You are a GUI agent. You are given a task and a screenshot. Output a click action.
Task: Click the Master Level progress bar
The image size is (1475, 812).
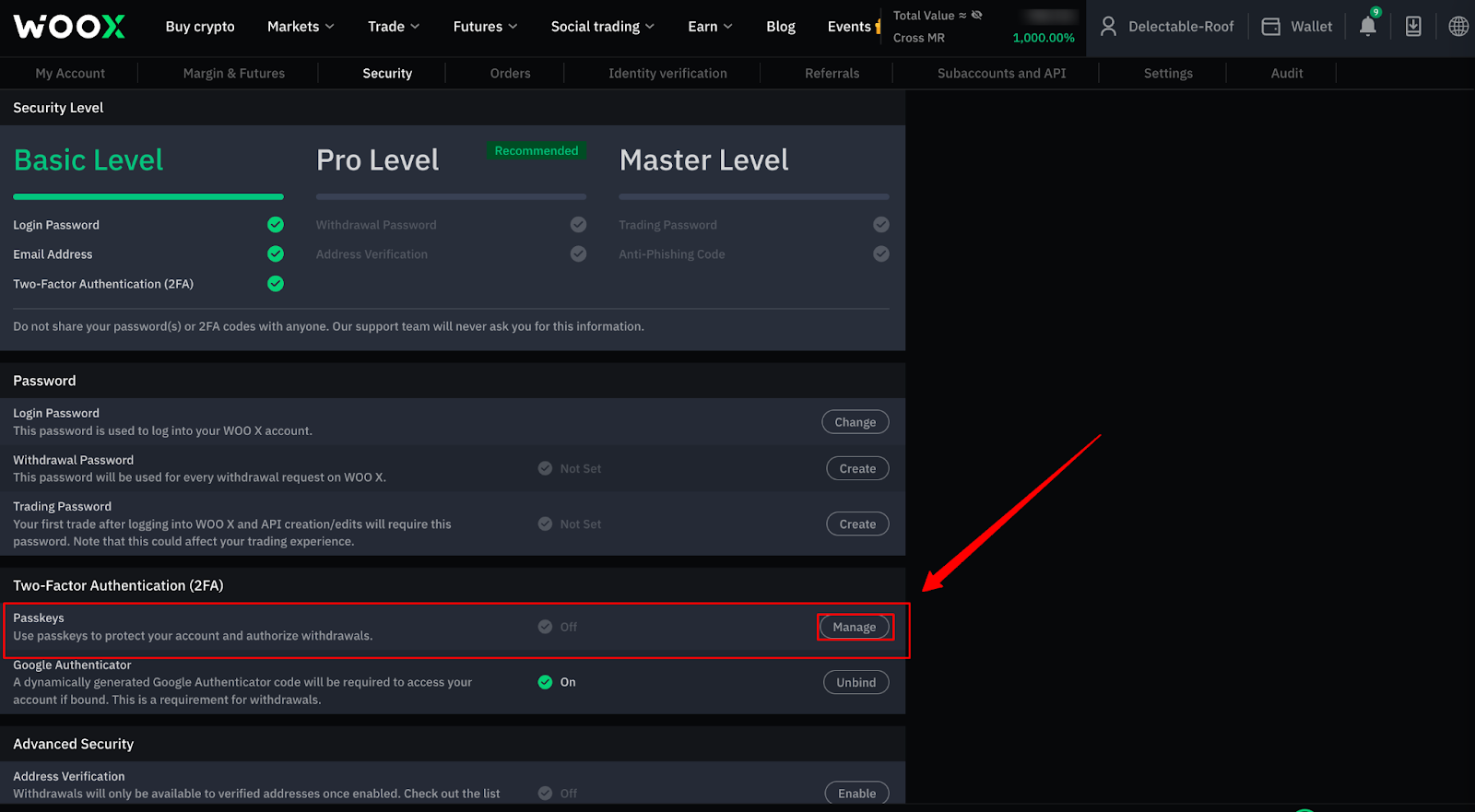[x=754, y=196]
